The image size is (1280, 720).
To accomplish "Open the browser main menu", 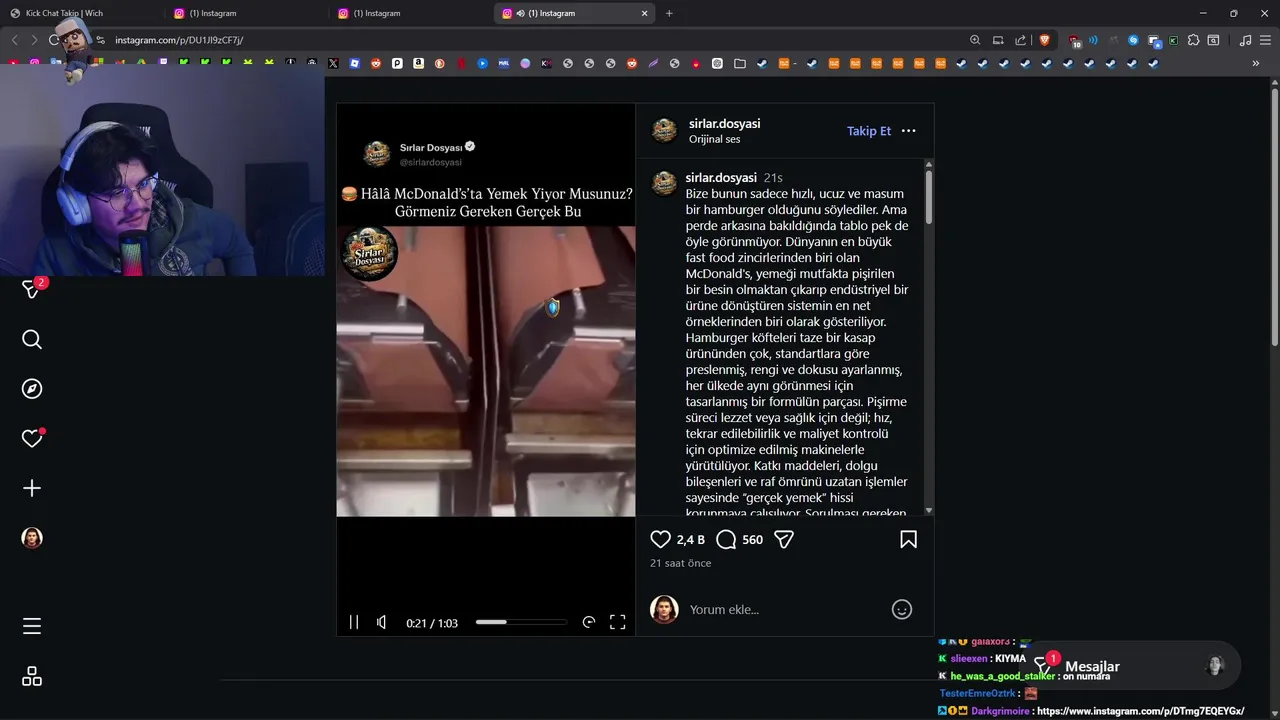I will (1265, 40).
